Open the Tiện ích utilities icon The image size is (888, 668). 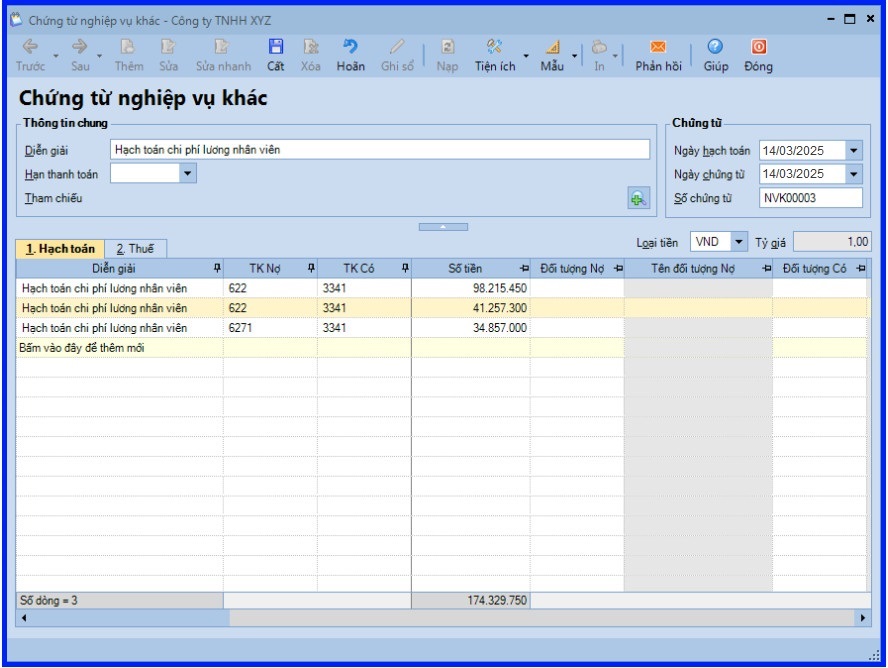[494, 46]
